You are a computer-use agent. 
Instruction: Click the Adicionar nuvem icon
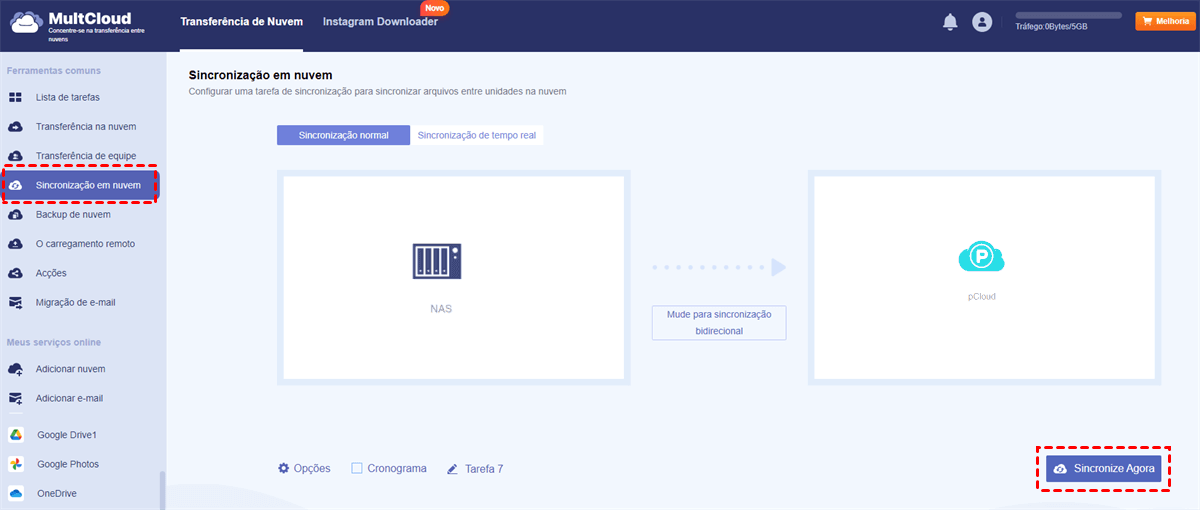(15, 369)
